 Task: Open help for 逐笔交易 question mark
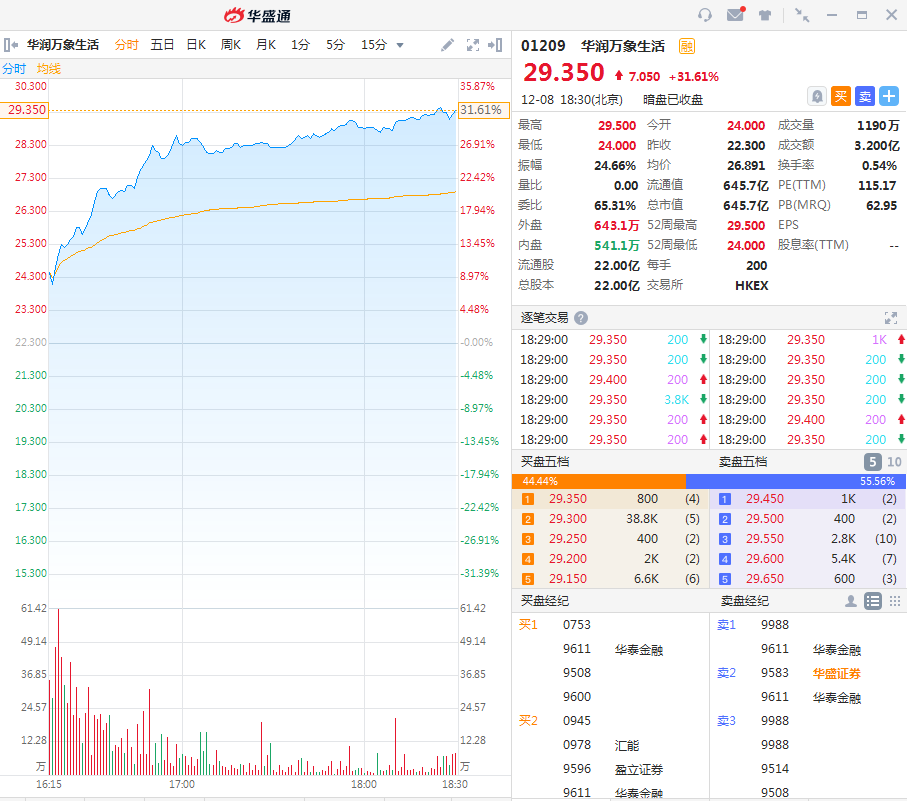(581, 318)
